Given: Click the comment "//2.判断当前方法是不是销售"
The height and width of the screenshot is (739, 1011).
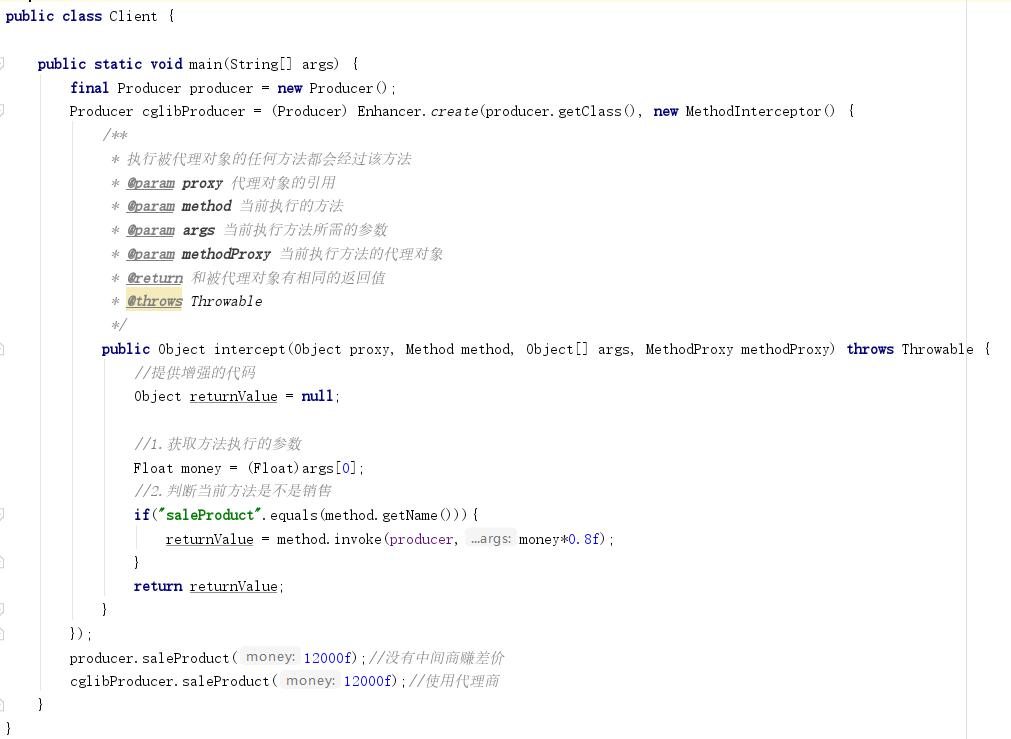Looking at the screenshot, I should pos(233,491).
